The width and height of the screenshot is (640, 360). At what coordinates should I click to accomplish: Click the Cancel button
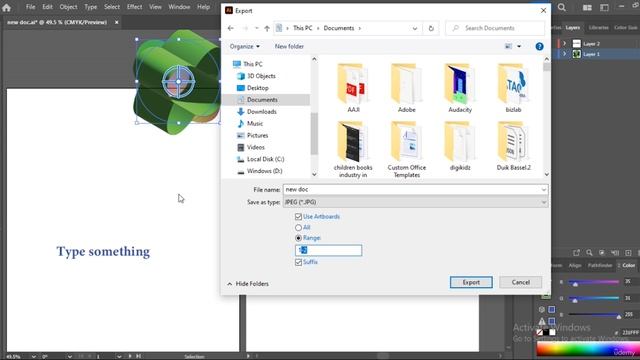coord(520,282)
